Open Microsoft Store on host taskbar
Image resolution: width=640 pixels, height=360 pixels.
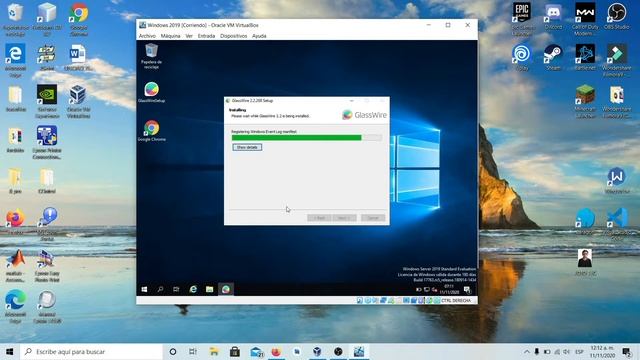click(235, 351)
